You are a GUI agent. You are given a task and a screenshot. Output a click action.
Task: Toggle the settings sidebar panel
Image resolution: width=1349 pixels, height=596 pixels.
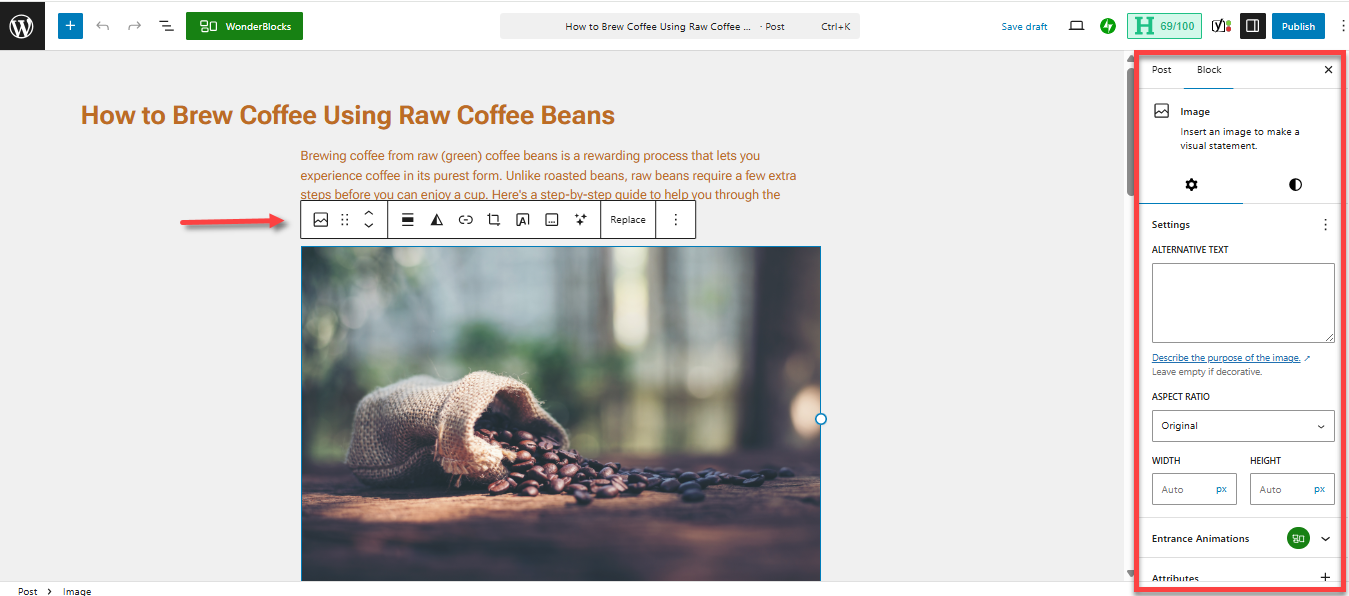[1252, 26]
